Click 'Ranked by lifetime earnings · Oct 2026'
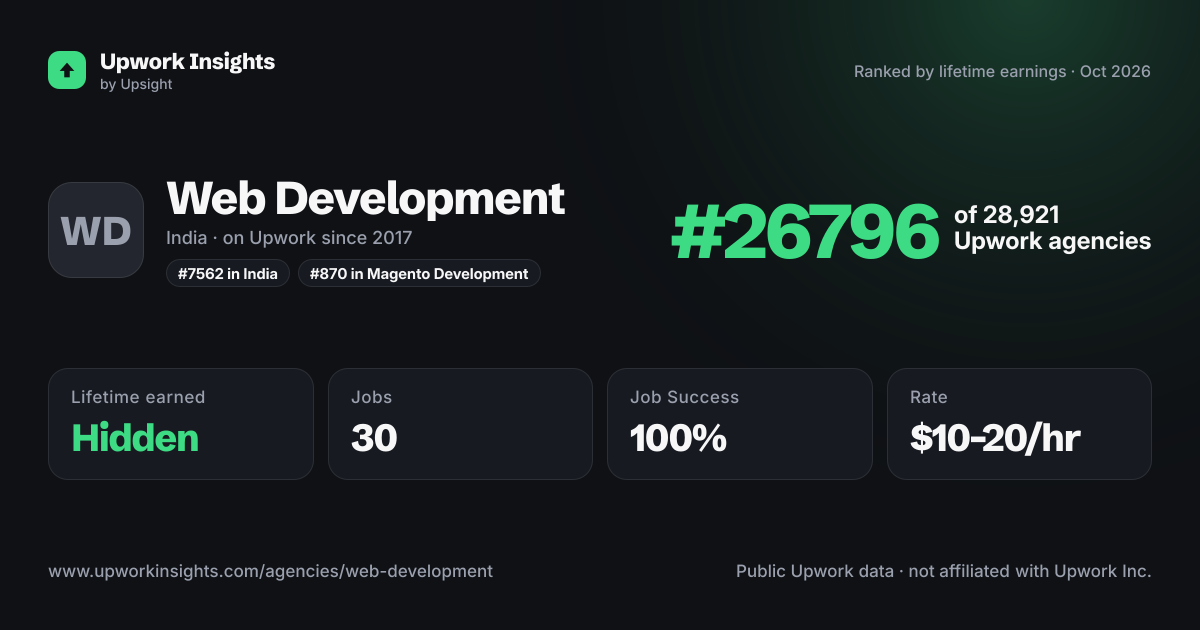The height and width of the screenshot is (630, 1200). pos(1002,72)
